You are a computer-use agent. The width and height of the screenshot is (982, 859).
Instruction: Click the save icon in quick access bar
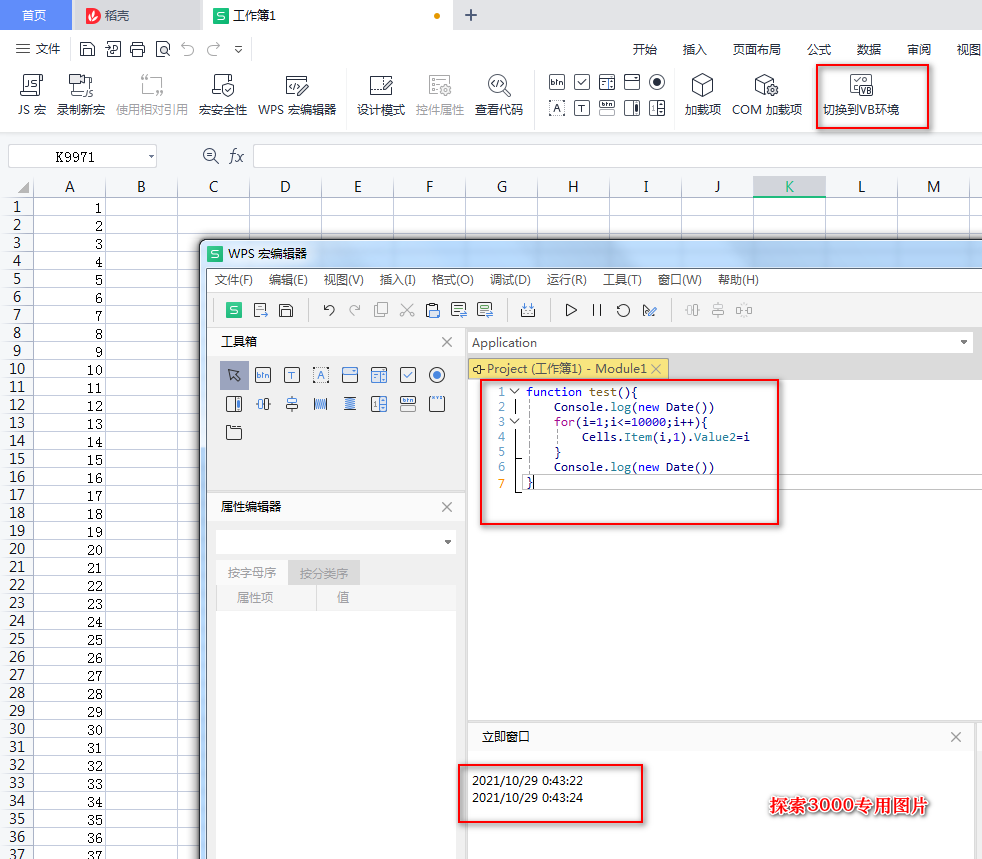click(x=87, y=49)
